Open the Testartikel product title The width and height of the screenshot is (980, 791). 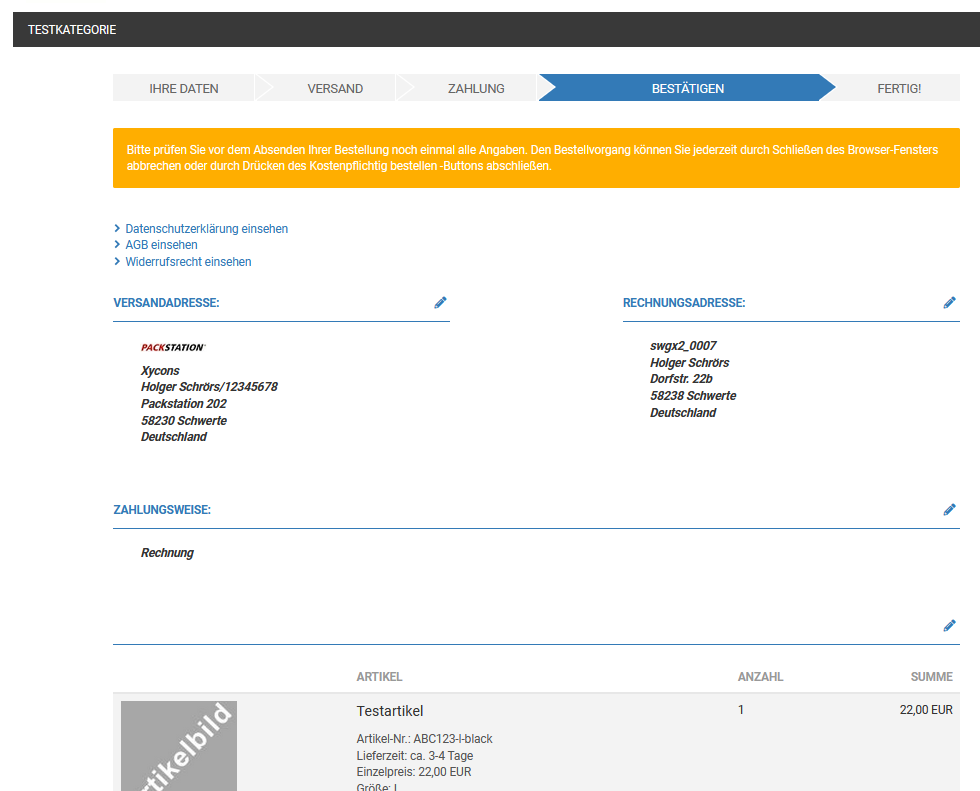(390, 711)
